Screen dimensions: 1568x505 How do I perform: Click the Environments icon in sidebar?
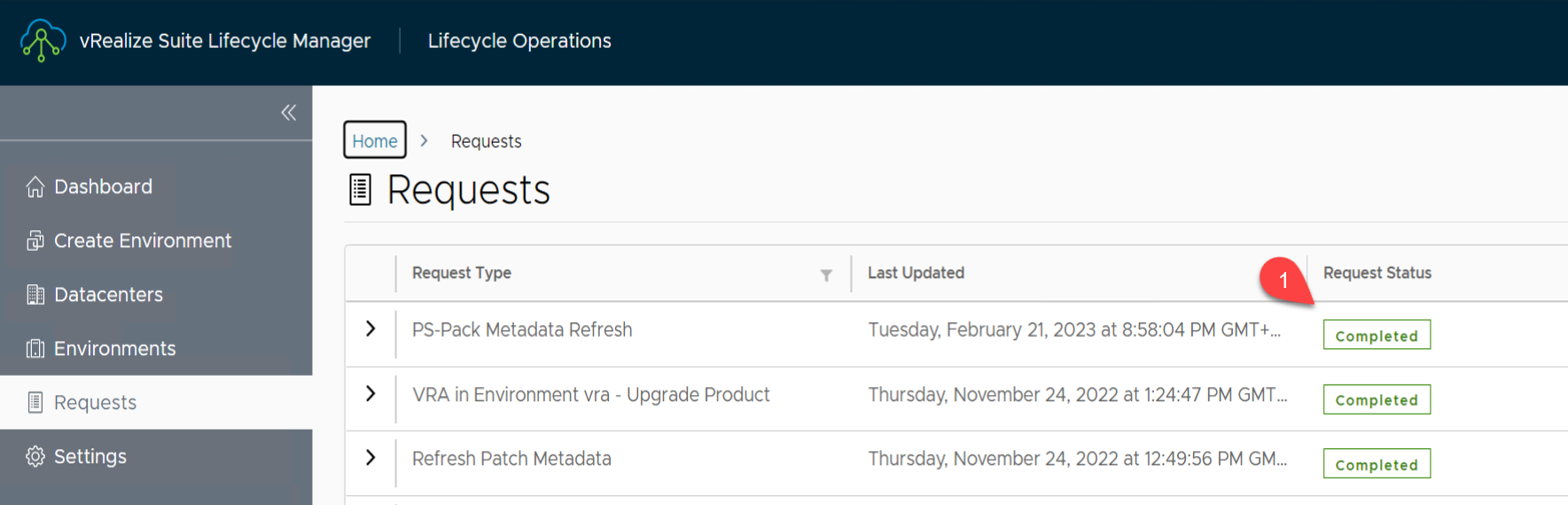pyautogui.click(x=35, y=349)
